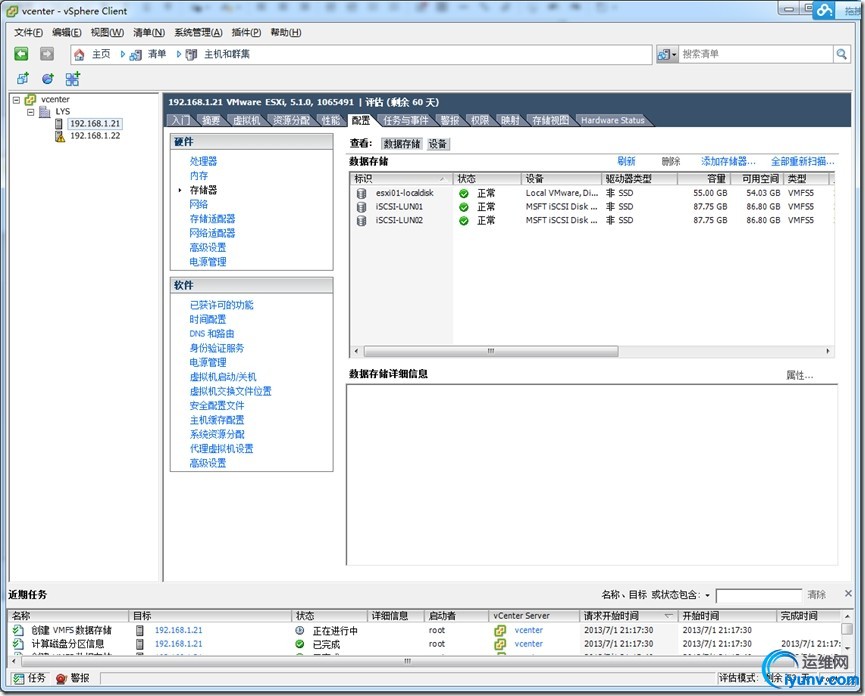Screen dimensions: 865x696
Task: Open the View menu
Action: [107, 33]
